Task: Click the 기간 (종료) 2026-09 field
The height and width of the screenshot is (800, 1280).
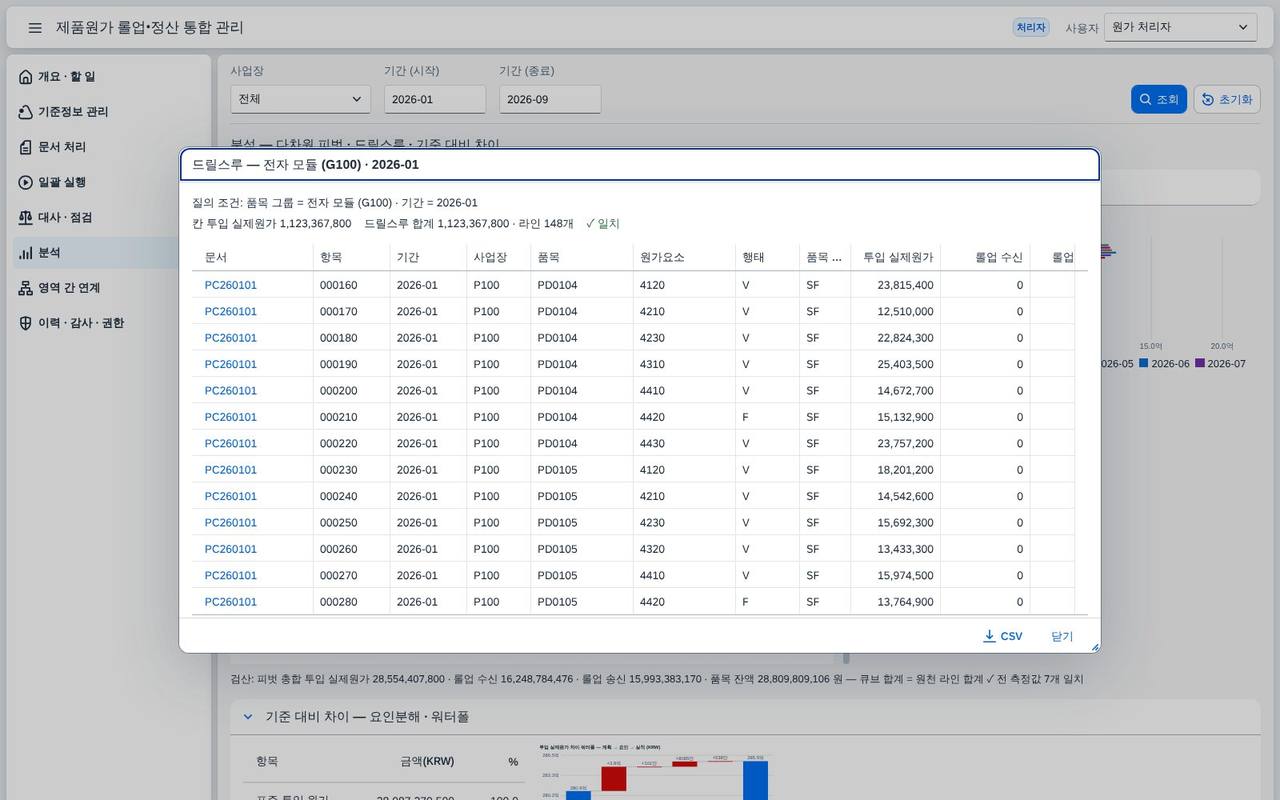Action: tap(550, 99)
